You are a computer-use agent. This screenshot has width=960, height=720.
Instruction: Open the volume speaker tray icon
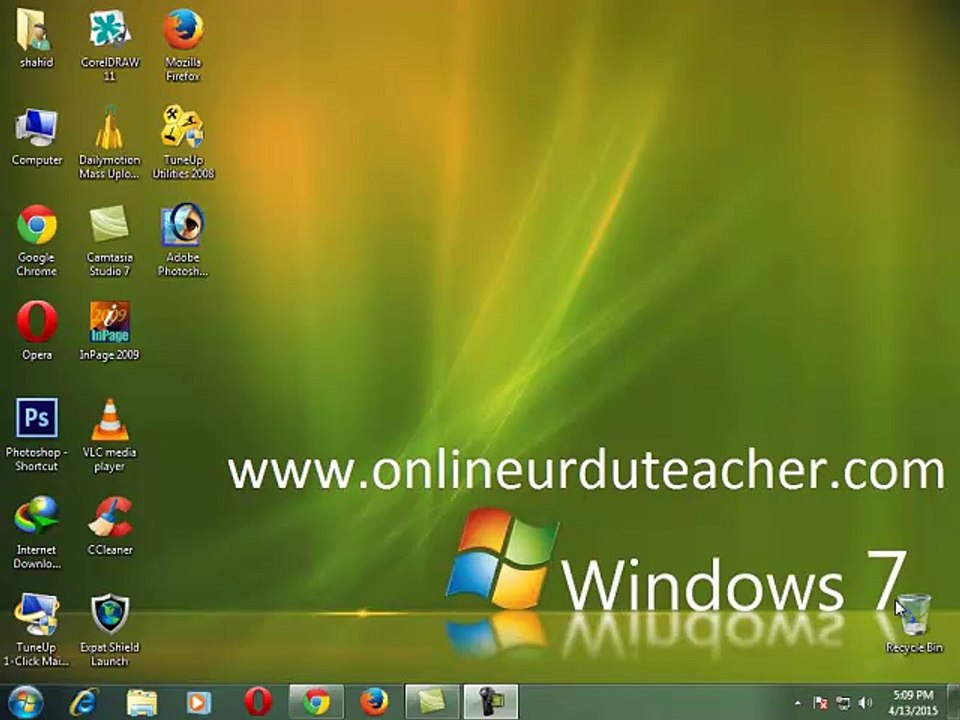865,703
